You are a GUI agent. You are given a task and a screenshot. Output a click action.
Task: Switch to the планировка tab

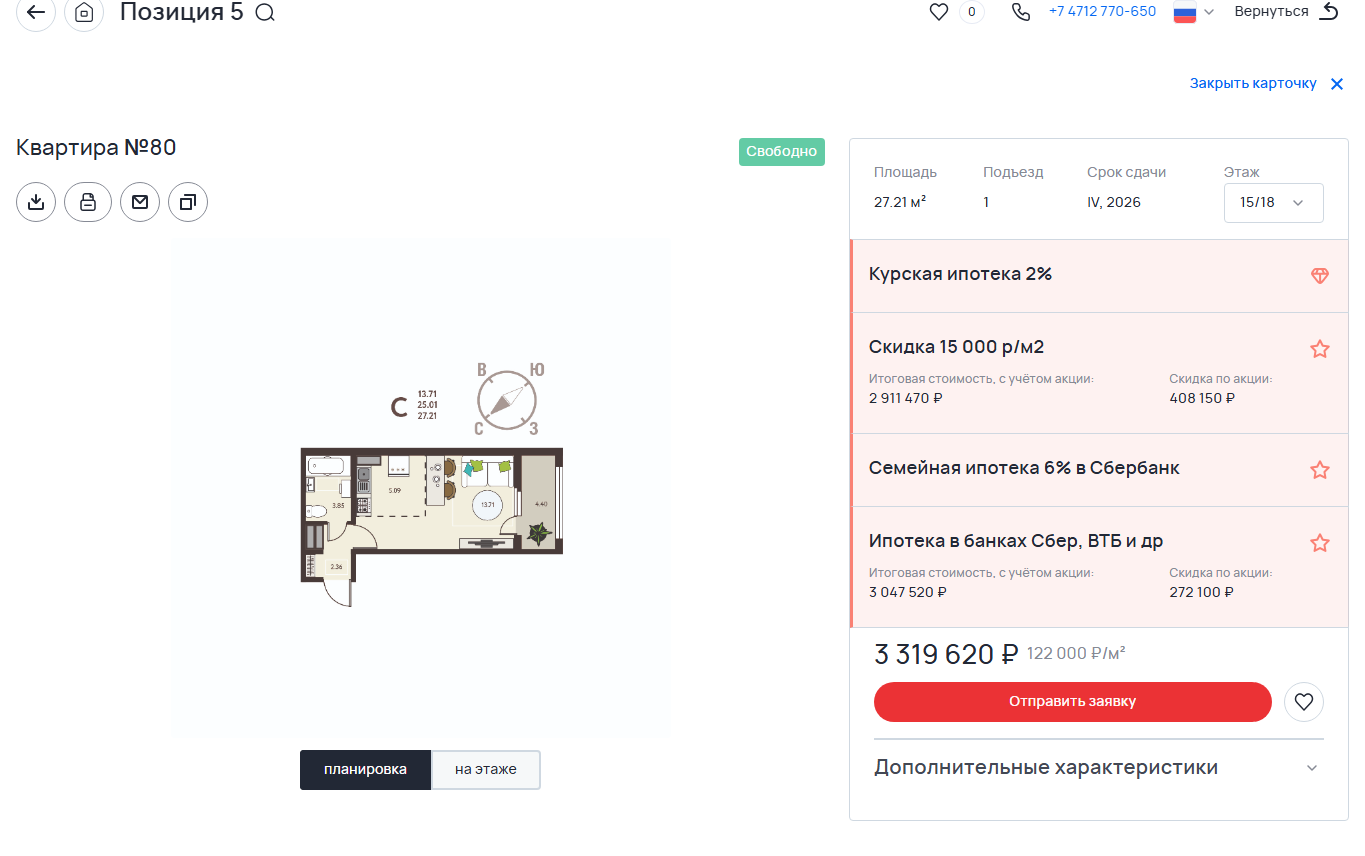pos(365,770)
